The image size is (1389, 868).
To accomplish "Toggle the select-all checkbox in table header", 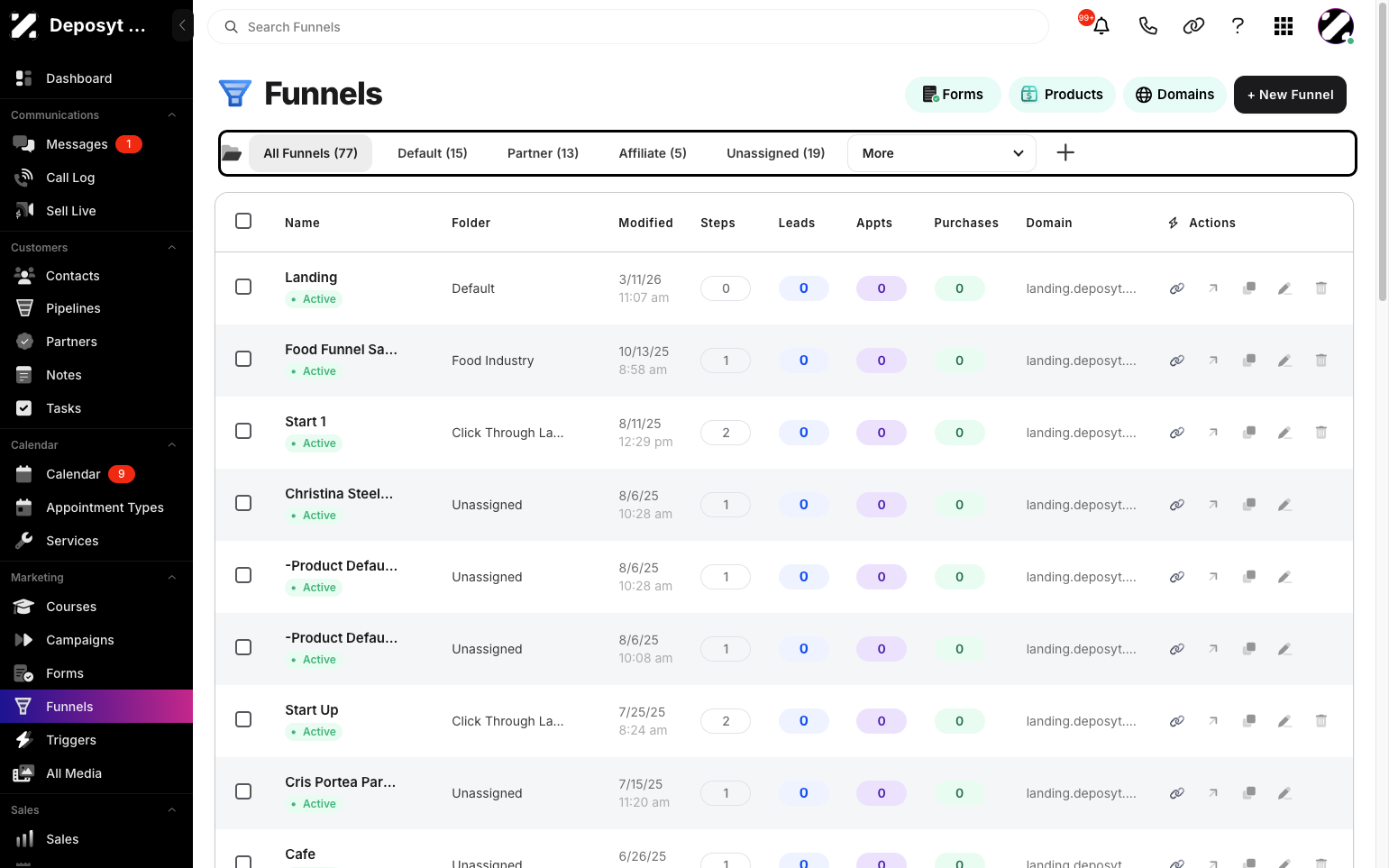I will pos(243,221).
